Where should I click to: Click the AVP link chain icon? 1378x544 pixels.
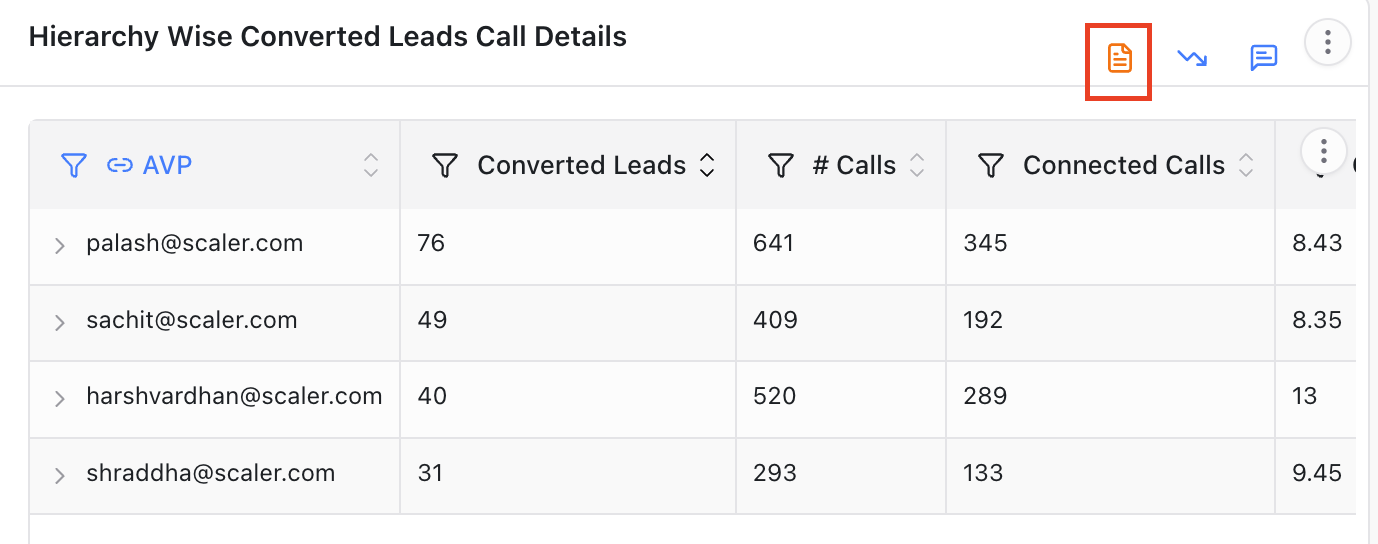pos(120,165)
